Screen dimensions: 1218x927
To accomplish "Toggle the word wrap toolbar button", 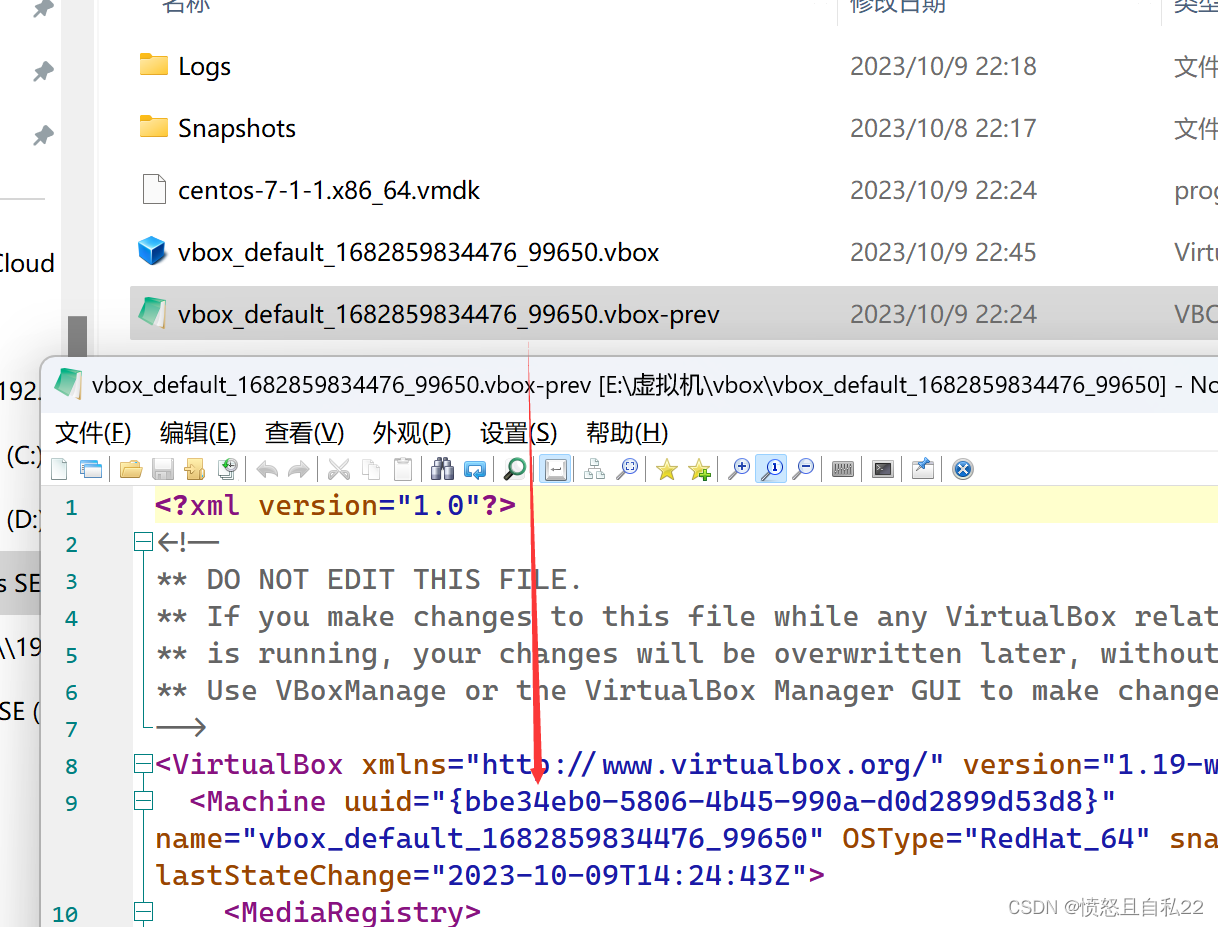I will pyautogui.click(x=555, y=469).
